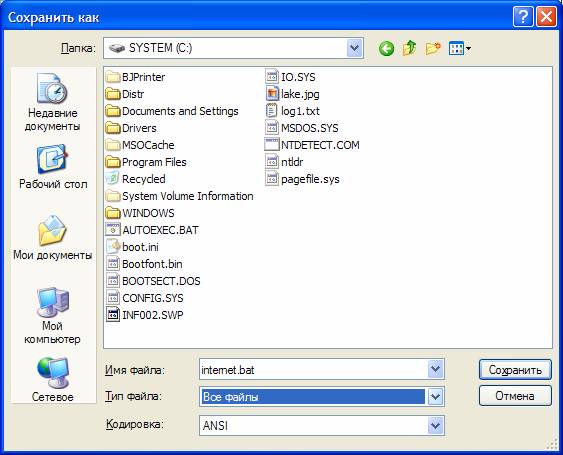Expand the Папка SYSTEM (C:) dropdown

tap(354, 48)
